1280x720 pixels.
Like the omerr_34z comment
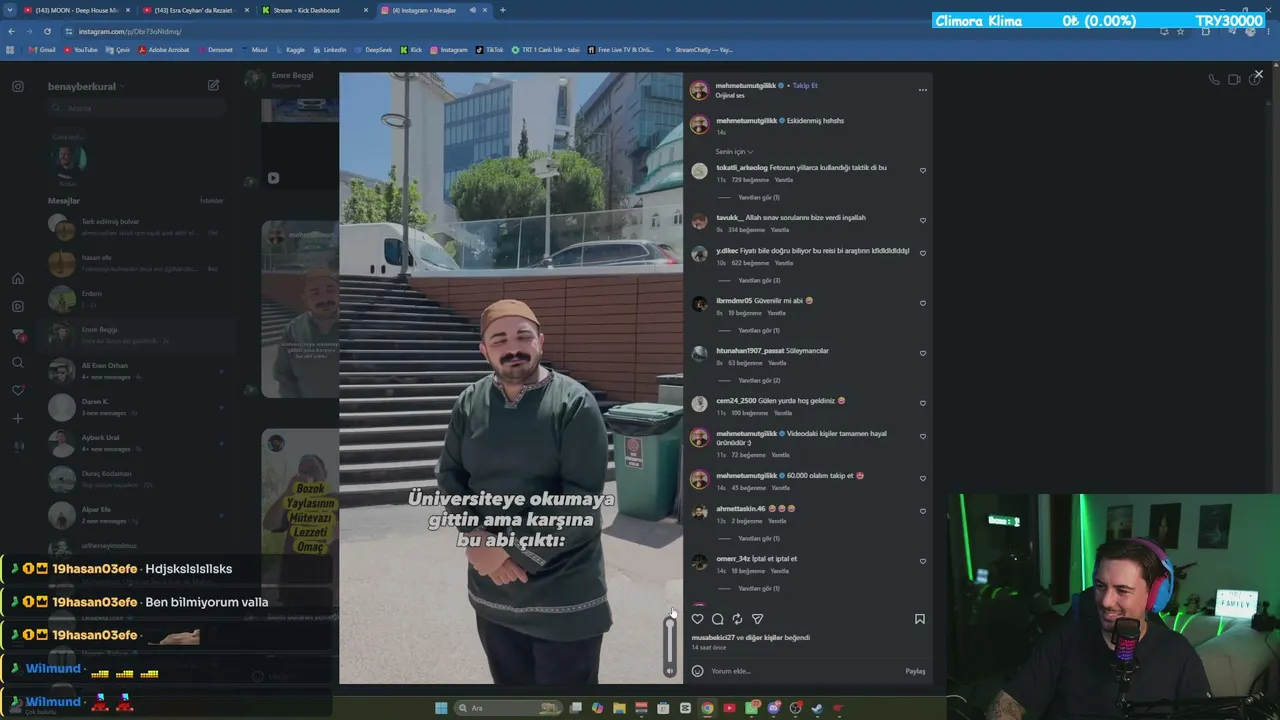click(922, 561)
